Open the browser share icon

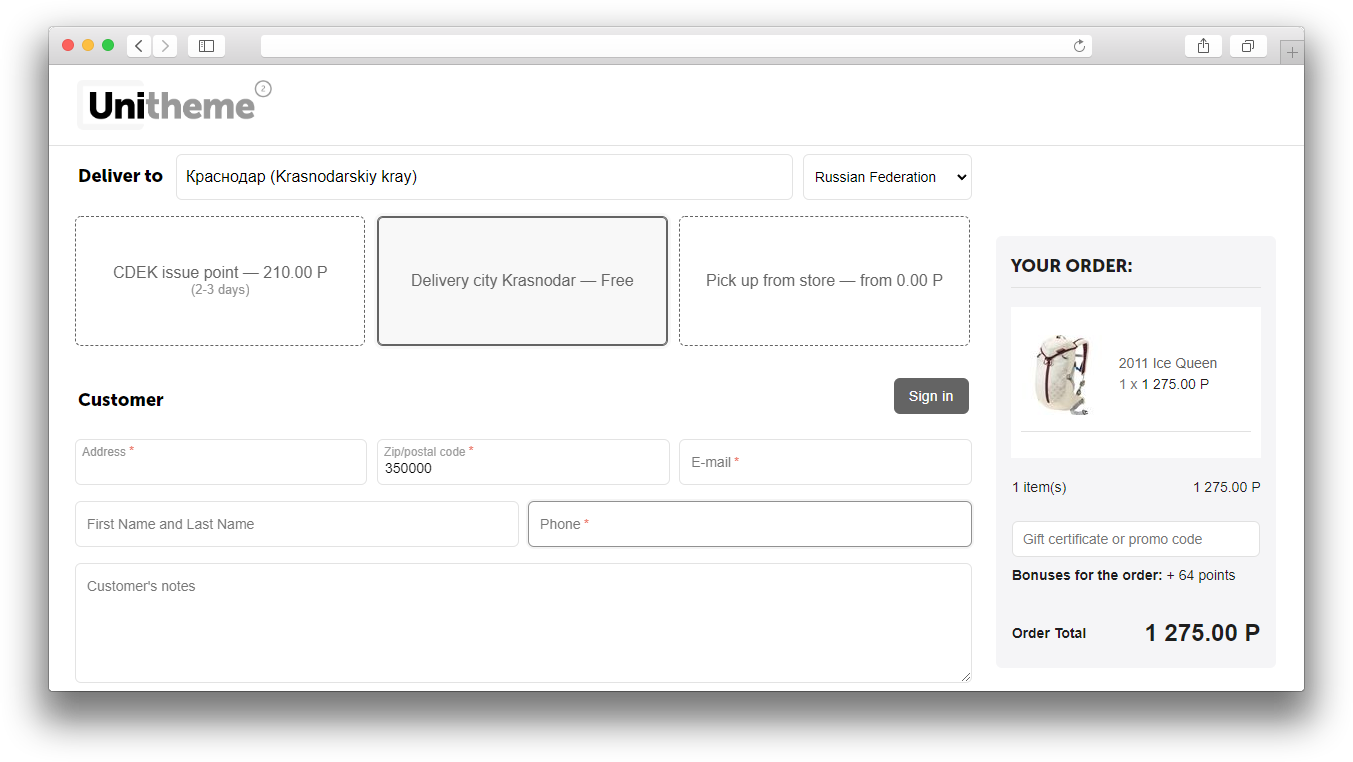pyautogui.click(x=1203, y=46)
